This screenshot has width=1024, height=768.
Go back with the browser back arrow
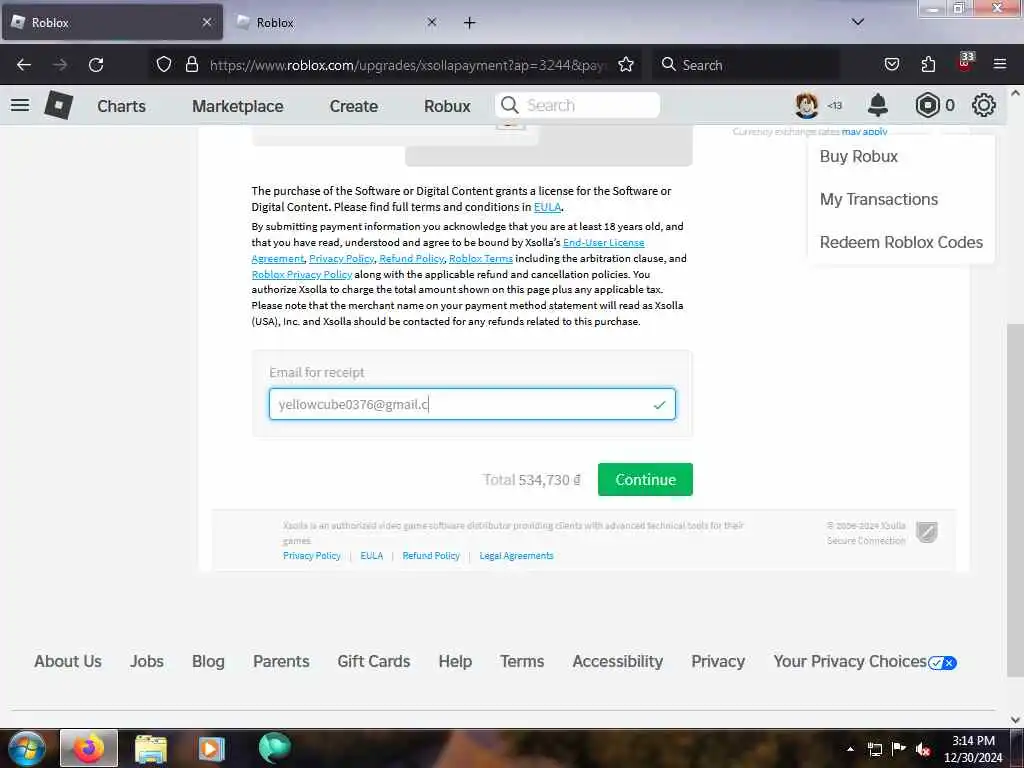[24, 65]
